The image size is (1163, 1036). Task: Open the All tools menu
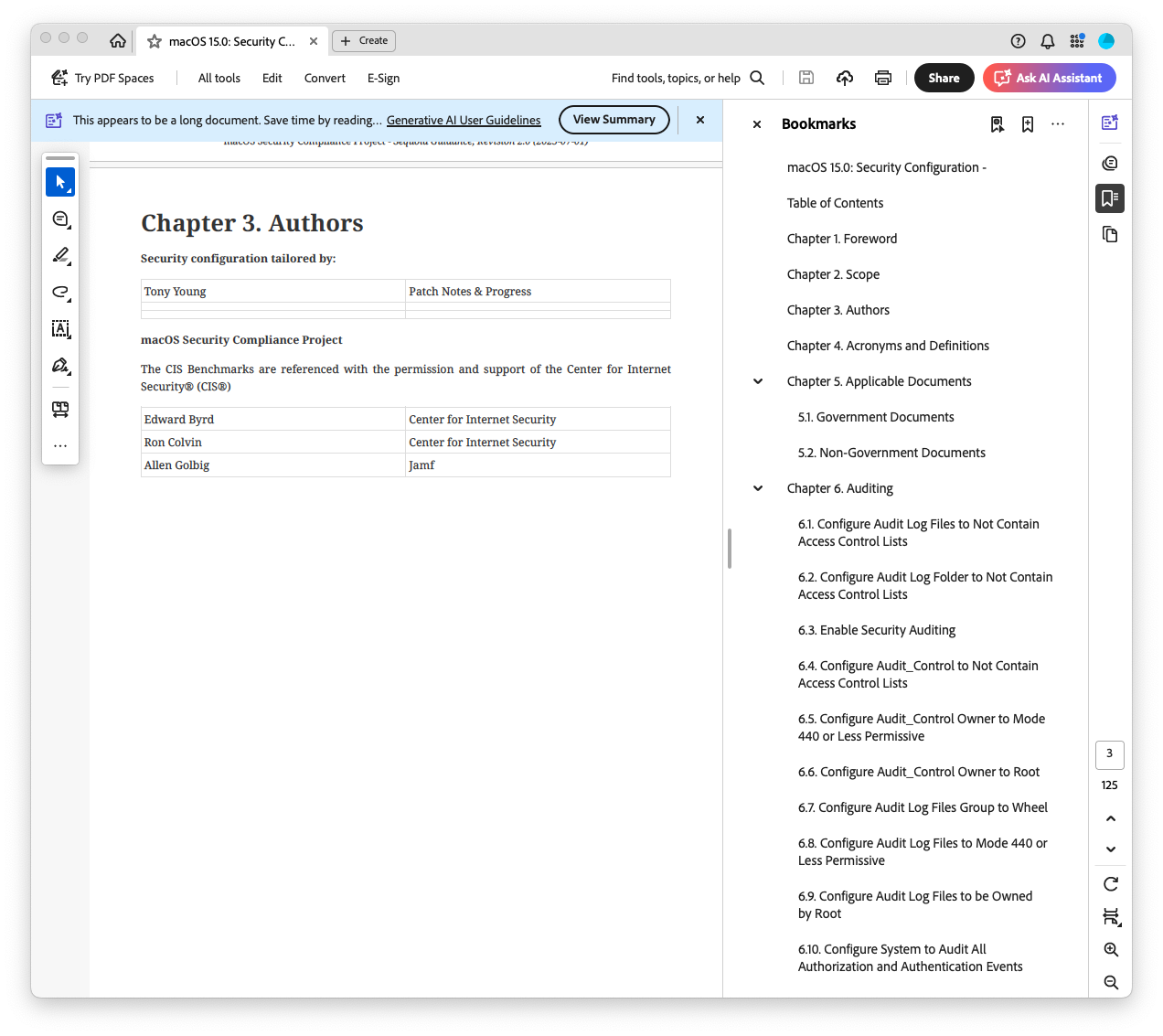click(219, 78)
